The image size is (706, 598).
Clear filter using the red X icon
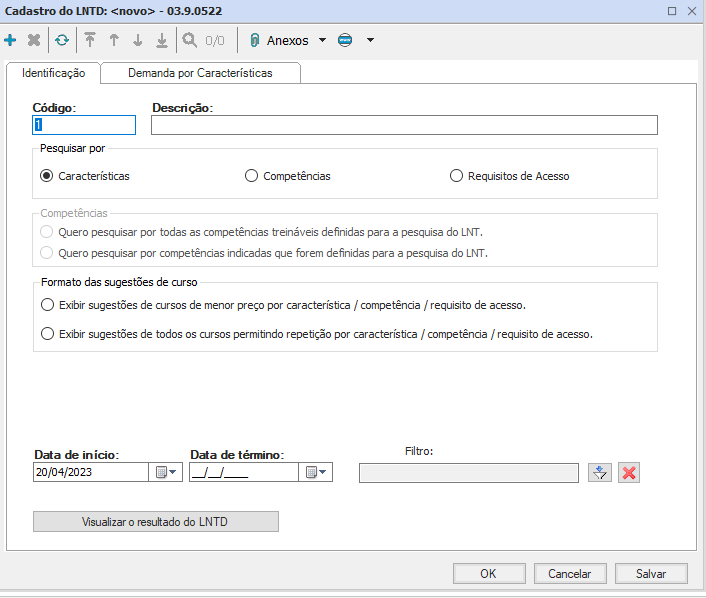[629, 473]
